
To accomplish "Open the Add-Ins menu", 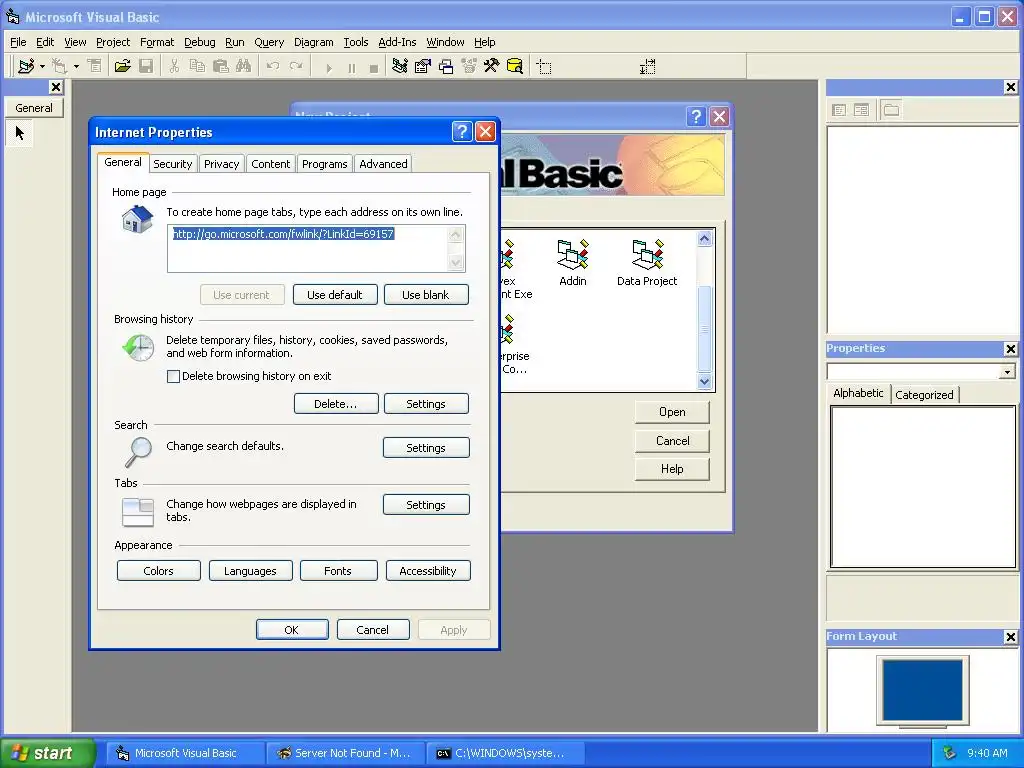I will point(397,42).
